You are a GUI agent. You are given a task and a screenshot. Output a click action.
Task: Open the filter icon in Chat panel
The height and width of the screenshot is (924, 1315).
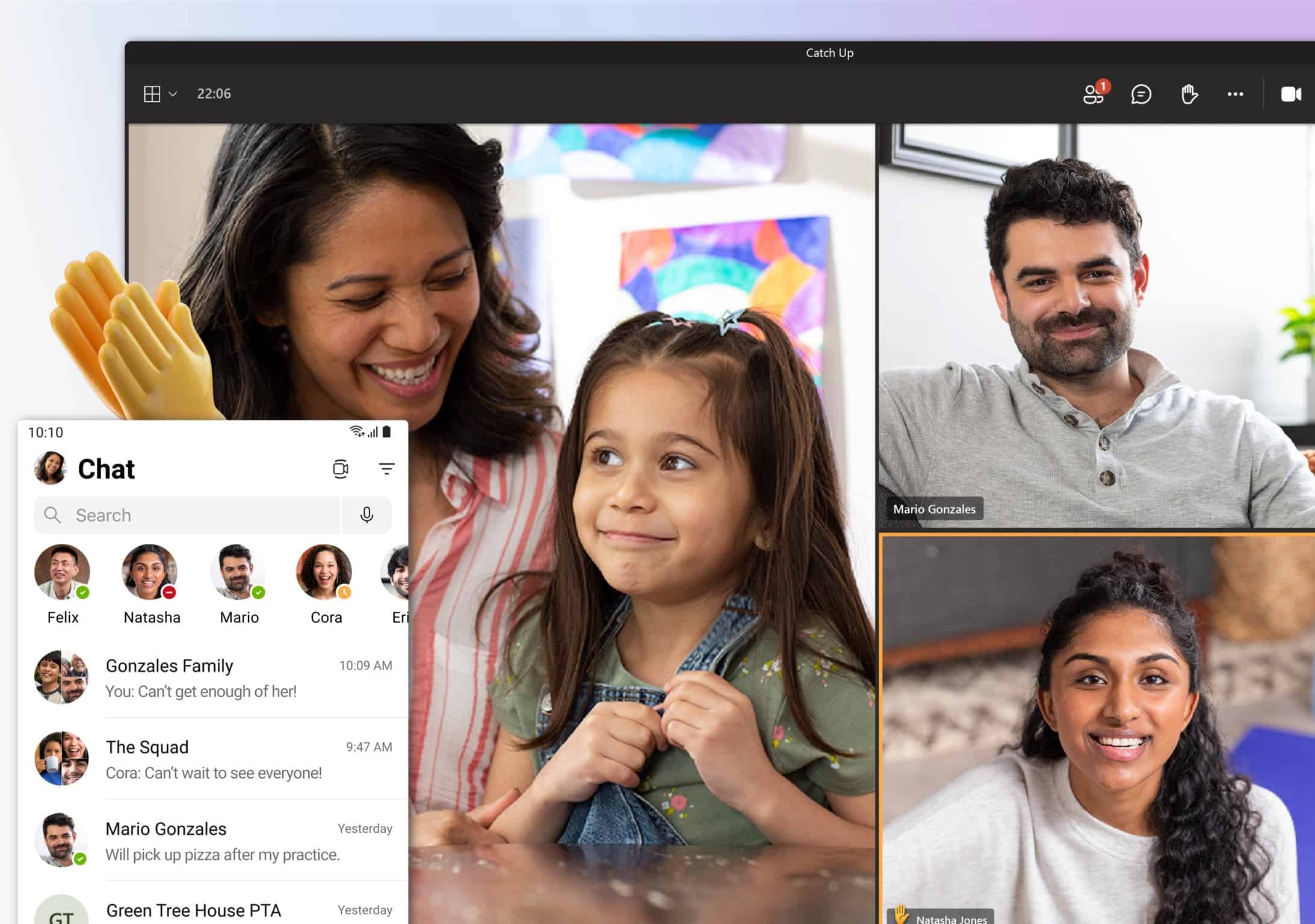point(387,467)
